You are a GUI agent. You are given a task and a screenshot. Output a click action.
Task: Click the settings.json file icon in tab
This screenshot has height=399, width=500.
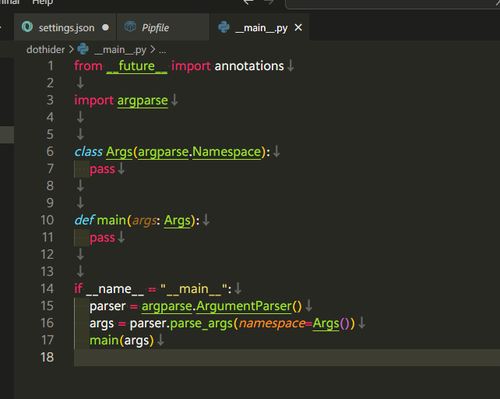[x=27, y=27]
